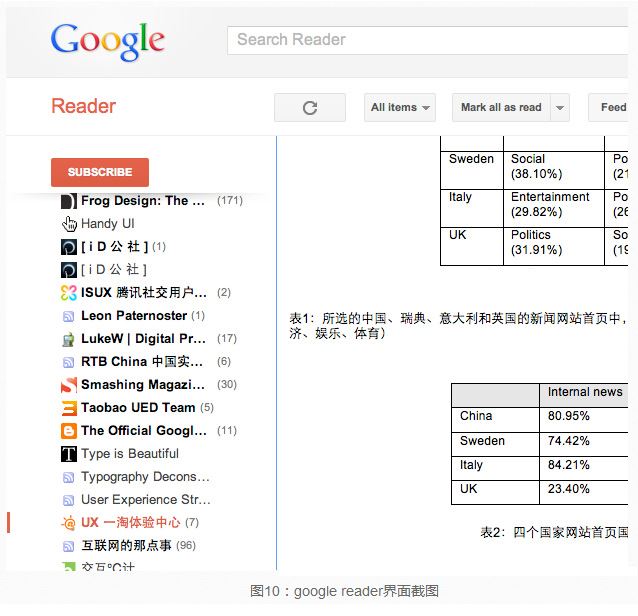Click the 74.42% value for Sweden
Viewport: 638px width, 616px height.
click(568, 441)
